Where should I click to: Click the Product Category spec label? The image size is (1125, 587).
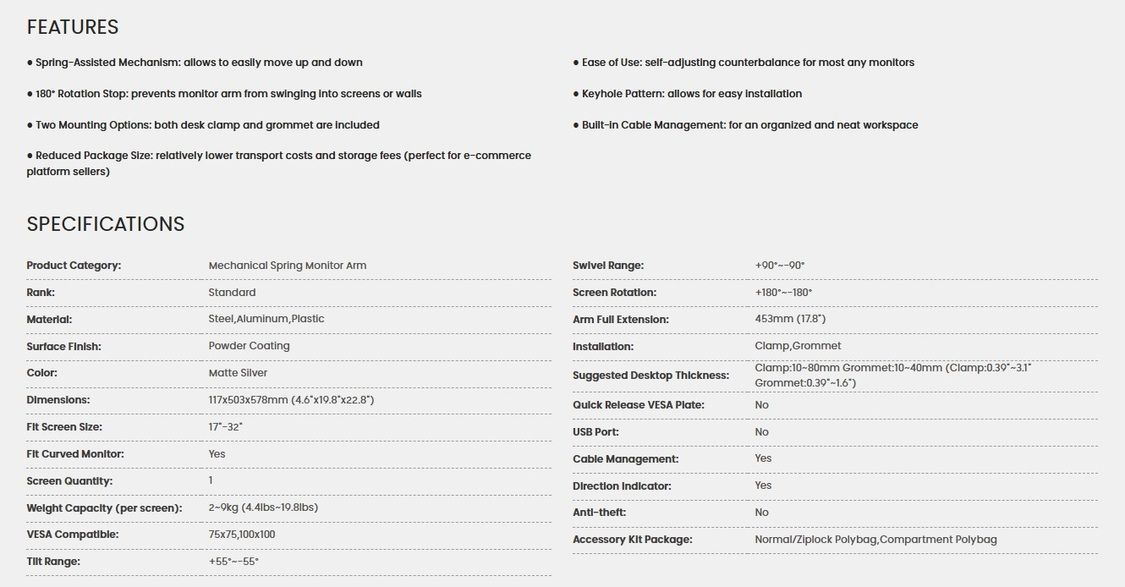click(x=73, y=265)
